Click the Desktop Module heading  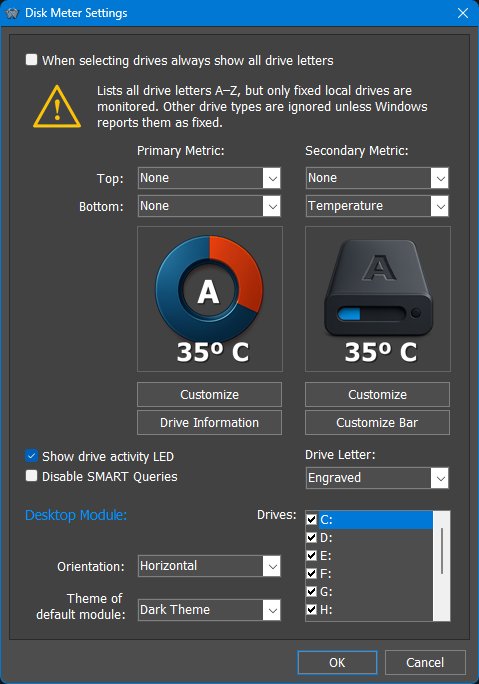pos(76,515)
